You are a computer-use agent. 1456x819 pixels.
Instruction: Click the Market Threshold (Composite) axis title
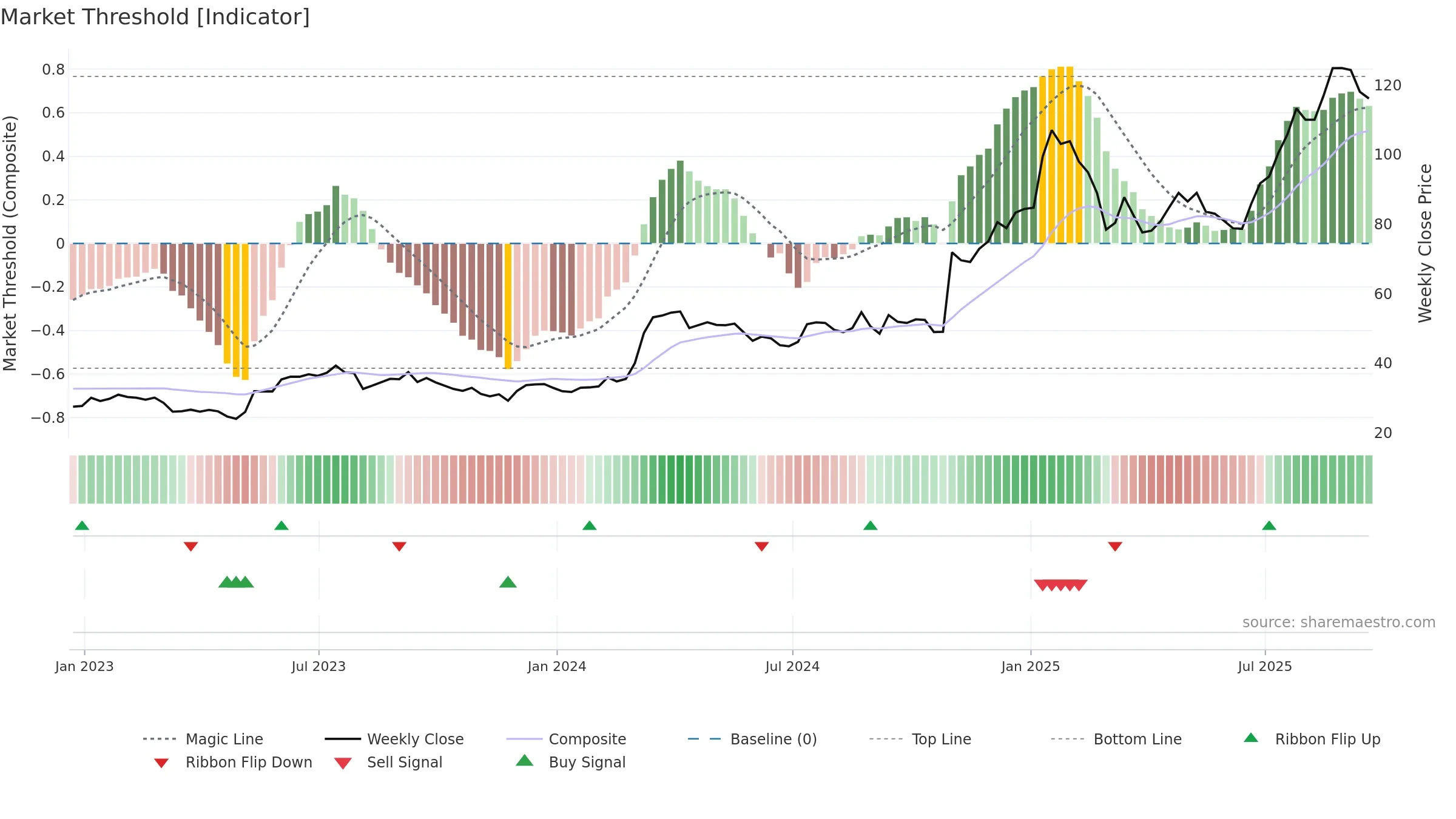point(10,243)
